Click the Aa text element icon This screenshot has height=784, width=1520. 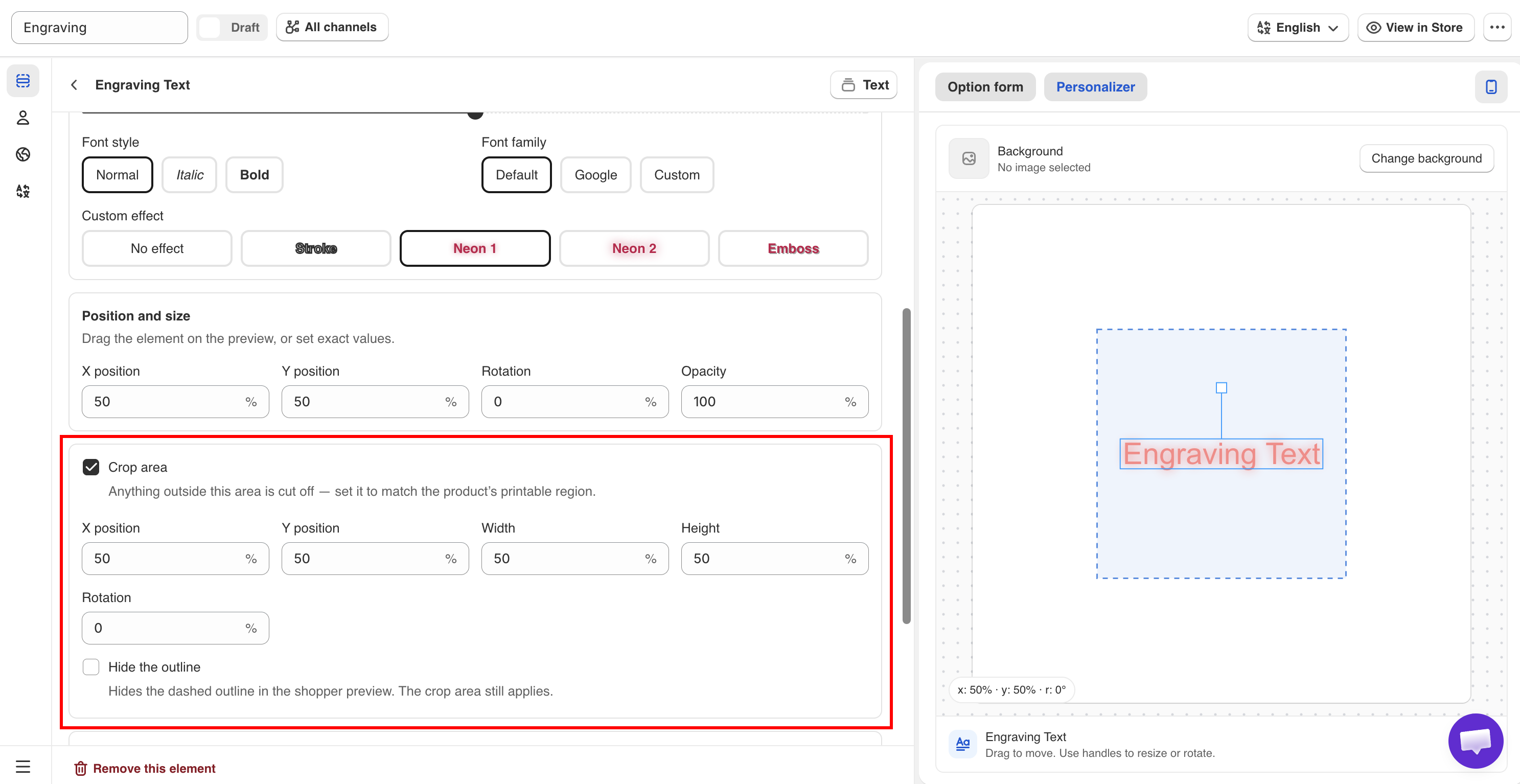963,743
